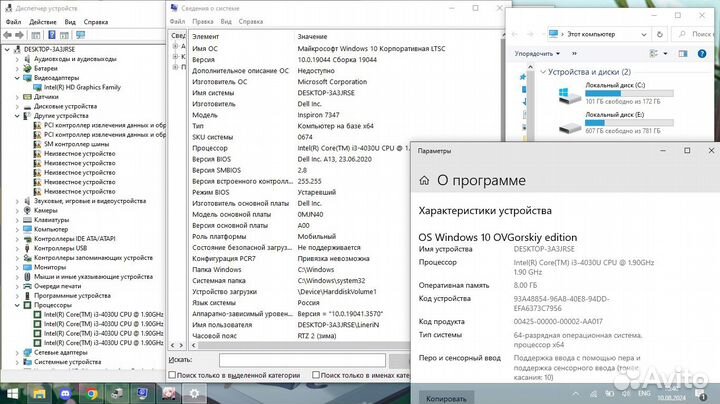
Task: Click the Local Disk (E:) usage bar
Action: pyautogui.click(x=629, y=123)
